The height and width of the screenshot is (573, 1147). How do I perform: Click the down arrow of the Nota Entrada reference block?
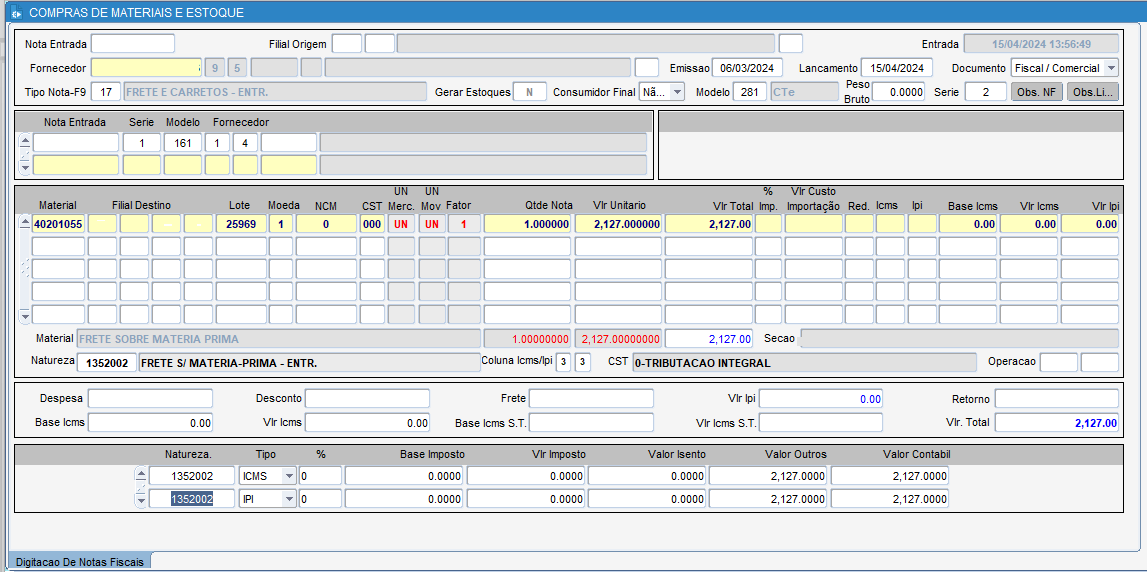(x=25, y=166)
